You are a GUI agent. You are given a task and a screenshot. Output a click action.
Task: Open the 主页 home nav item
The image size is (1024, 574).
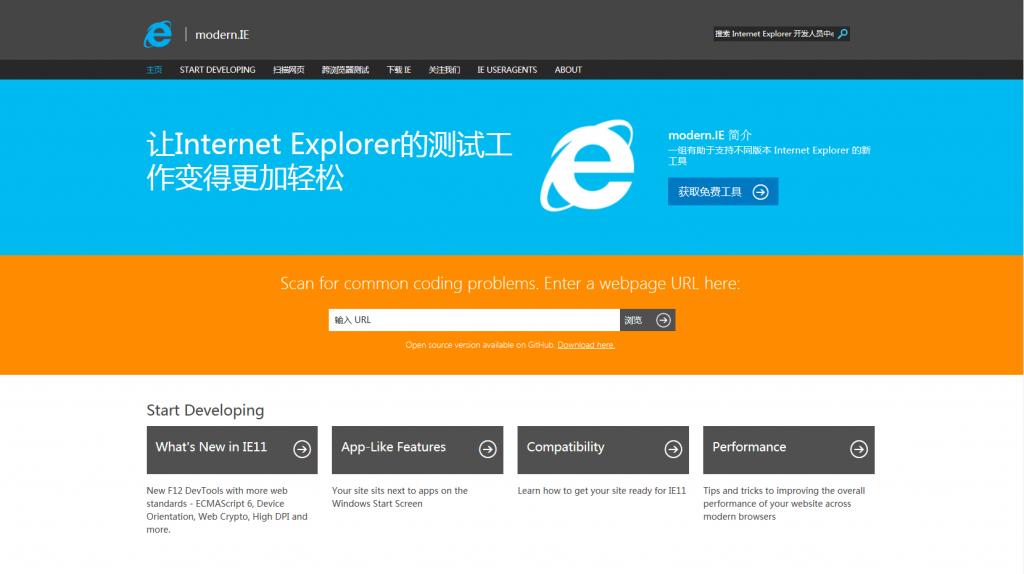[x=154, y=70]
